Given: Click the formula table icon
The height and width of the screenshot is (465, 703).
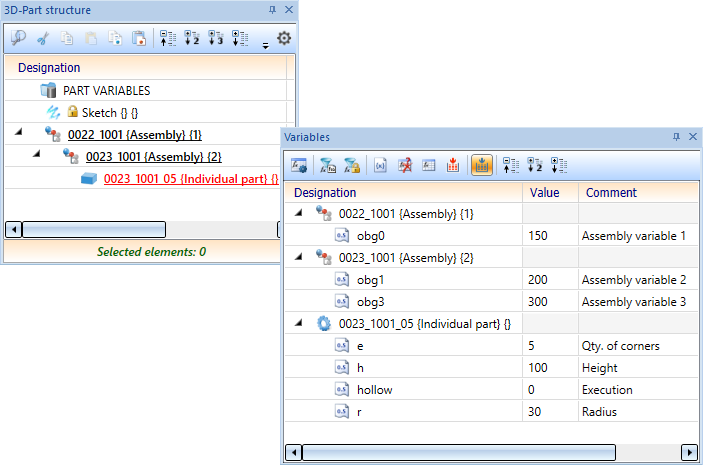Looking at the screenshot, I should click(429, 165).
